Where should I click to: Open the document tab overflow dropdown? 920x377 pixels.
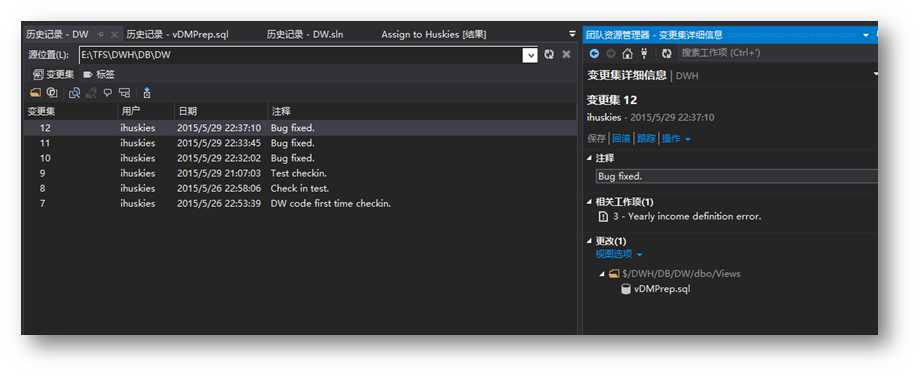pyautogui.click(x=572, y=34)
